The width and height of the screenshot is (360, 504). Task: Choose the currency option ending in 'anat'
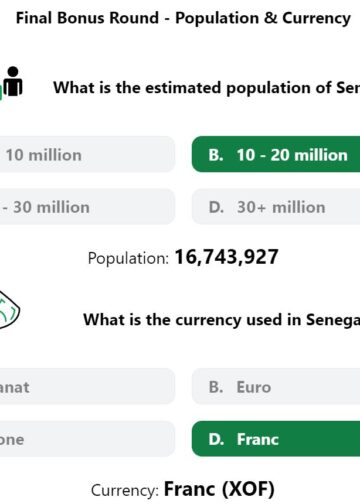pos(87,387)
